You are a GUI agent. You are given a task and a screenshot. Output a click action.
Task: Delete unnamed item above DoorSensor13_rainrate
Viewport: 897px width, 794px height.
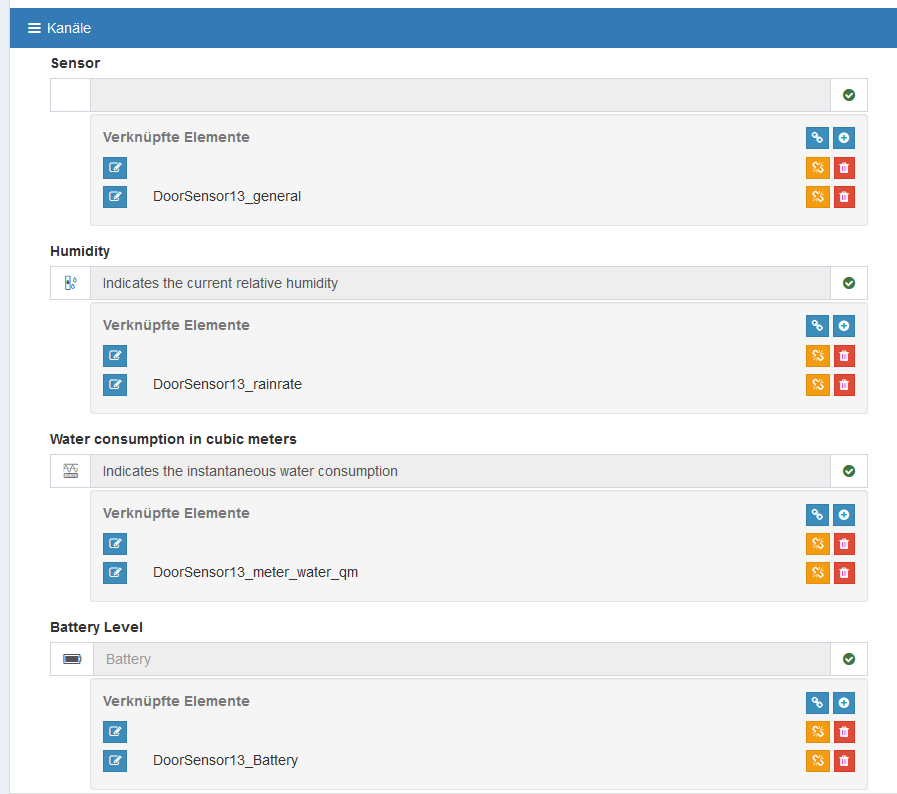click(844, 356)
